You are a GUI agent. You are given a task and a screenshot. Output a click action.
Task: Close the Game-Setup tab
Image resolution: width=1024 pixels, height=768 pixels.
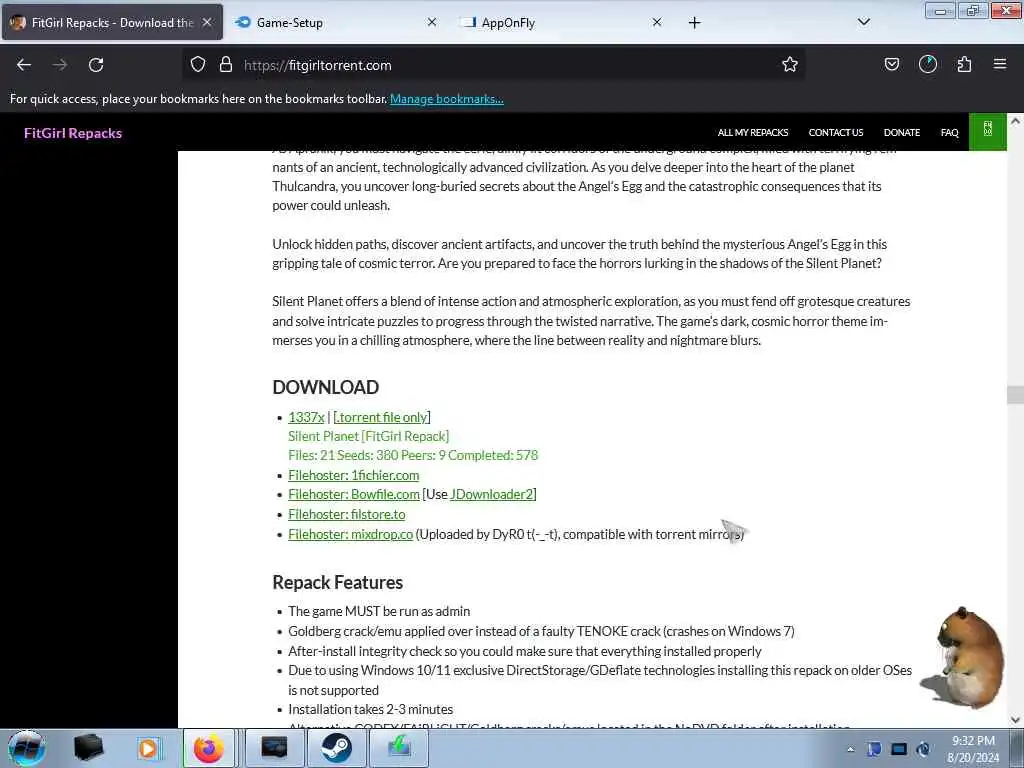tap(432, 22)
